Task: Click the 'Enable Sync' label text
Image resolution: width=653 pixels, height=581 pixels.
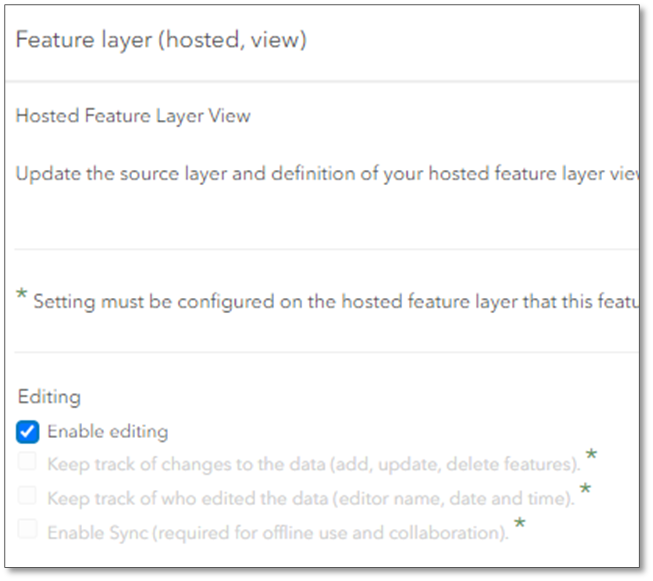Action: [277, 531]
